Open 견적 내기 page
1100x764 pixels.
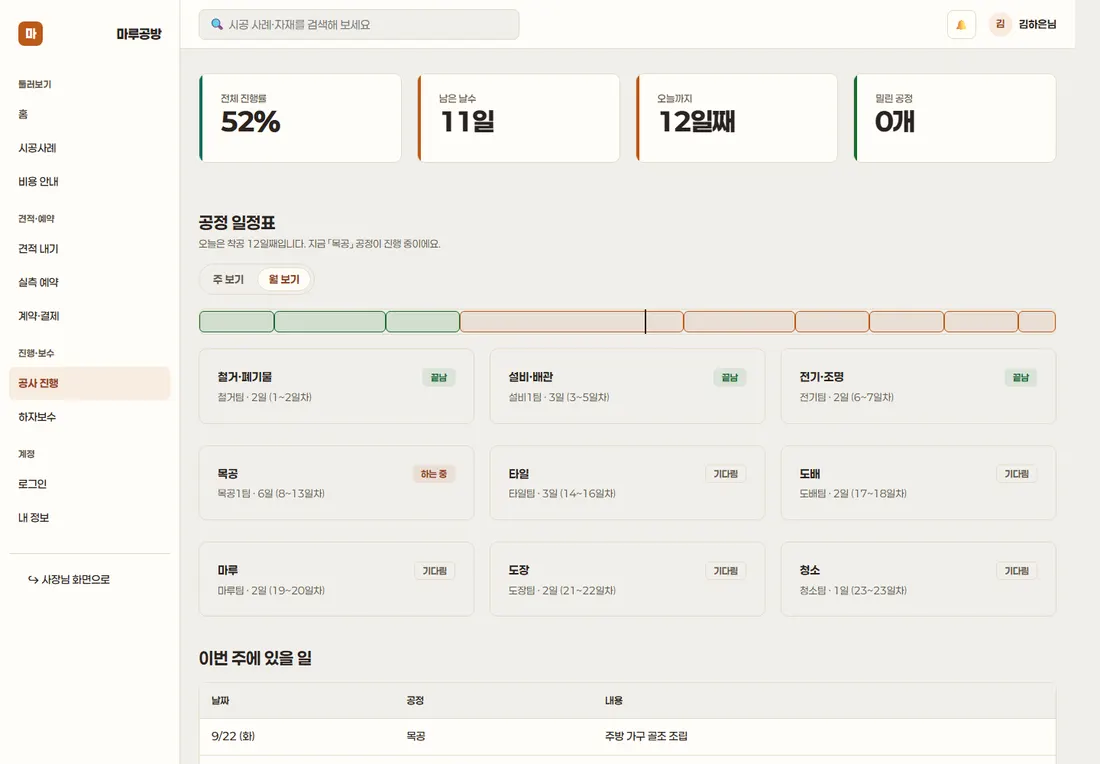click(x=89, y=249)
